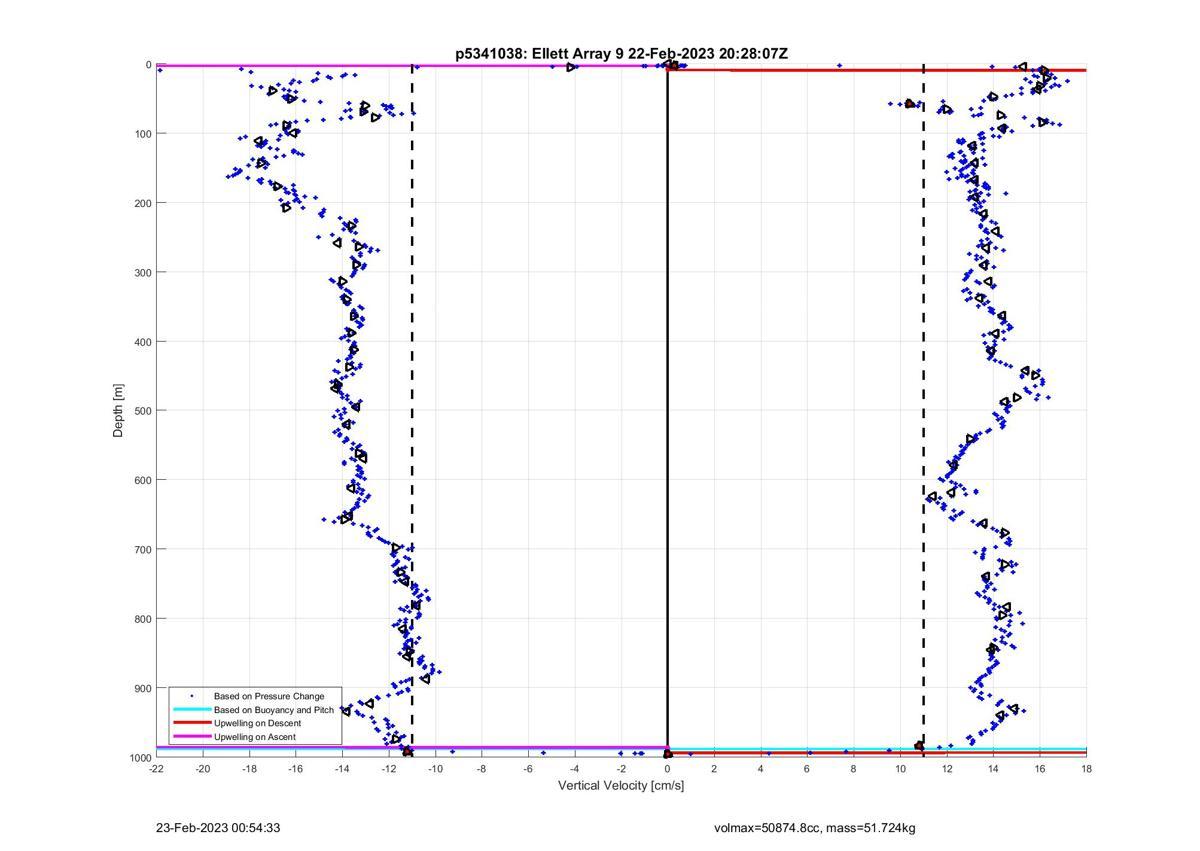Click the solid black zero-velocity vertical line
This screenshot has height=851, width=1200.
[667, 410]
